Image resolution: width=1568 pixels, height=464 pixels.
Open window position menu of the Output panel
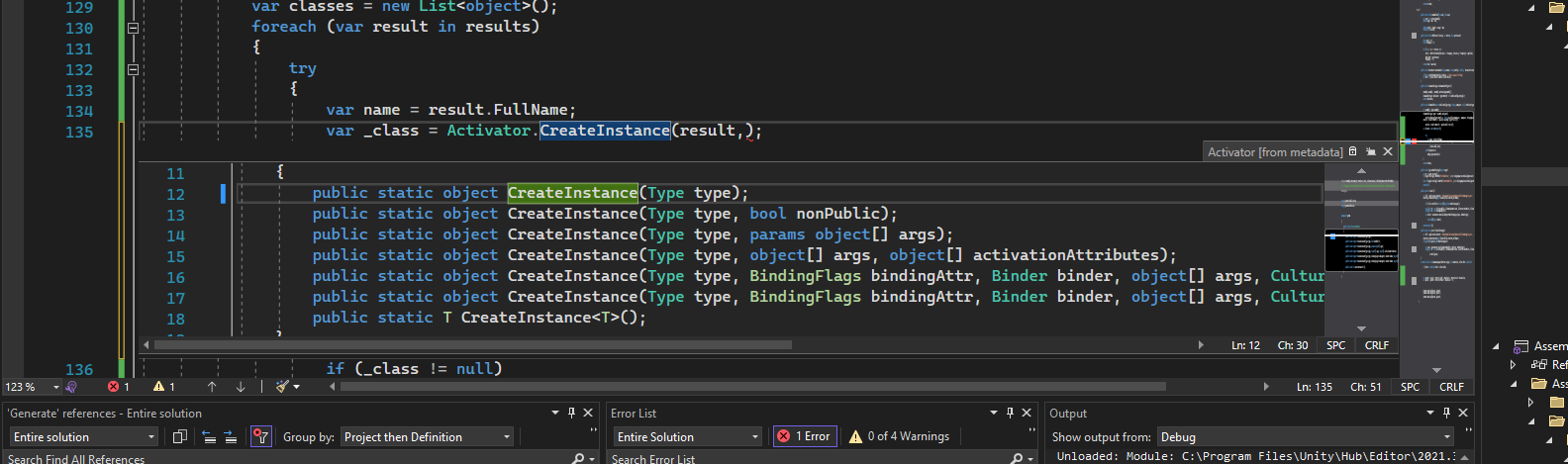1430,413
